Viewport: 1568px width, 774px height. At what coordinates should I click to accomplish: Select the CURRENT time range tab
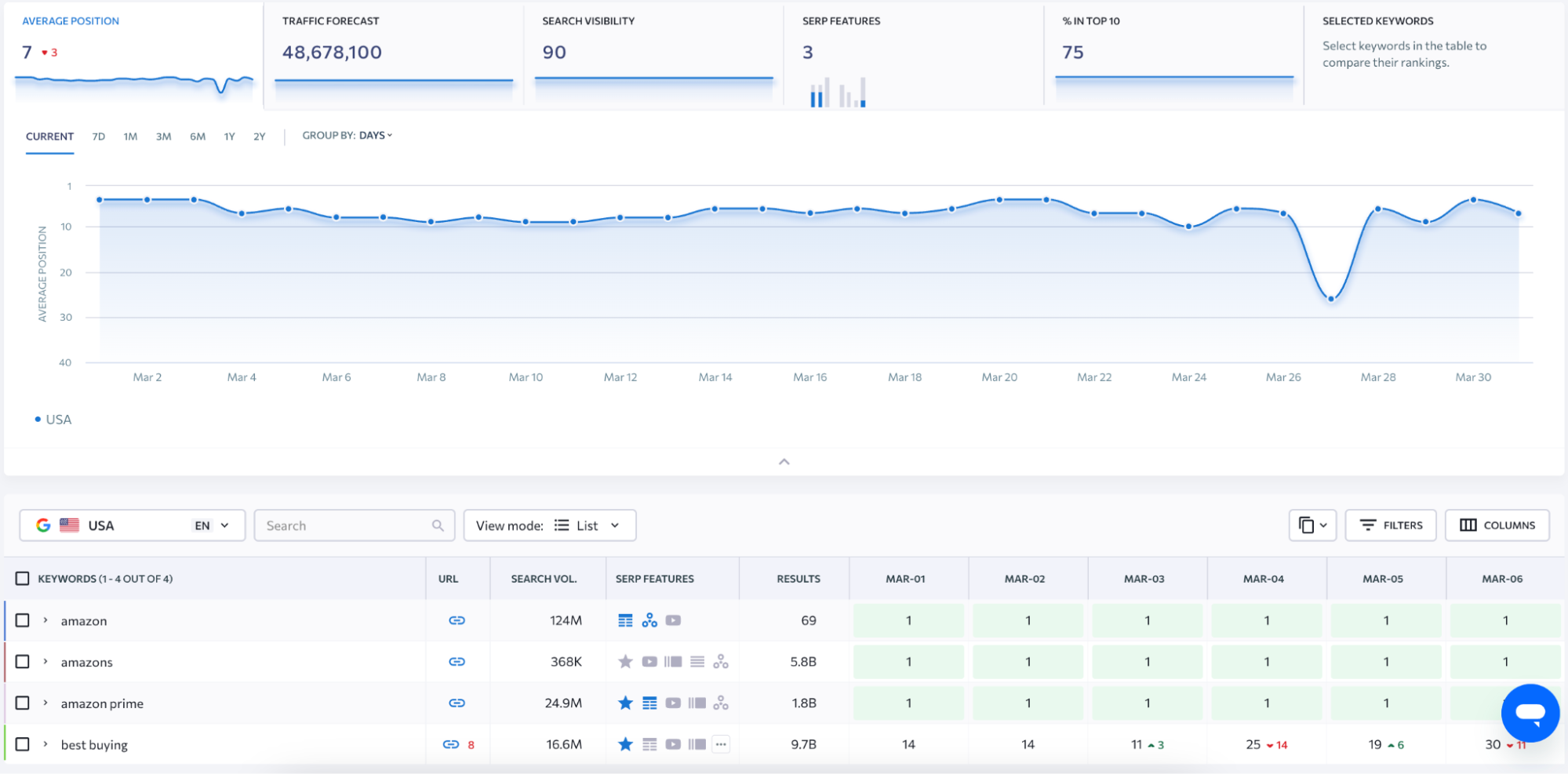coord(49,136)
